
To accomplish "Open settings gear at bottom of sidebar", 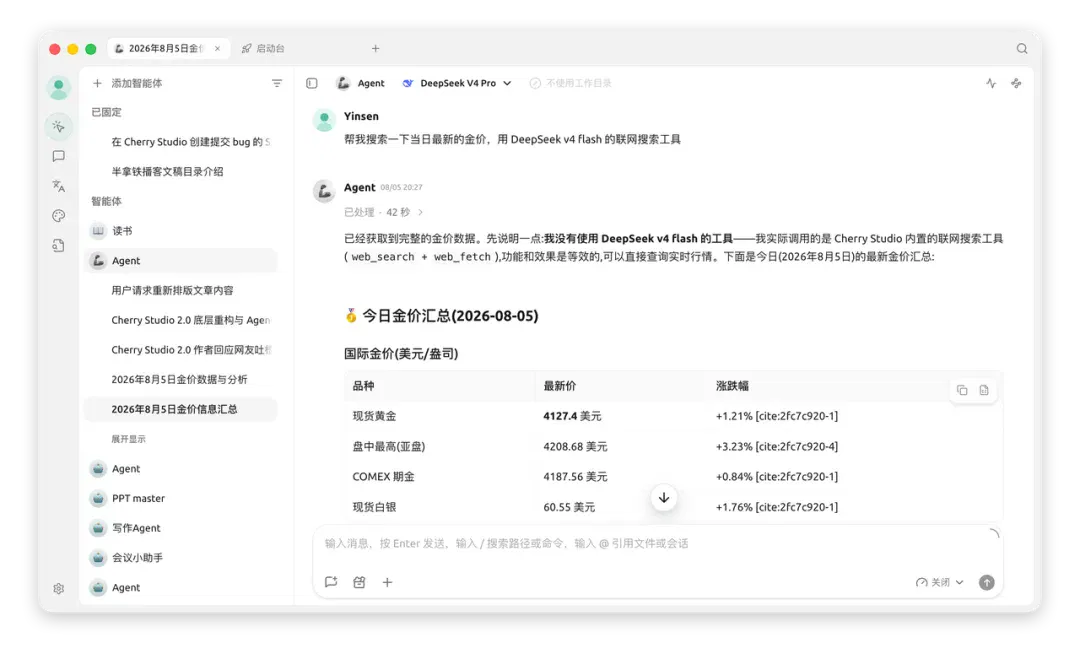I will point(59,589).
